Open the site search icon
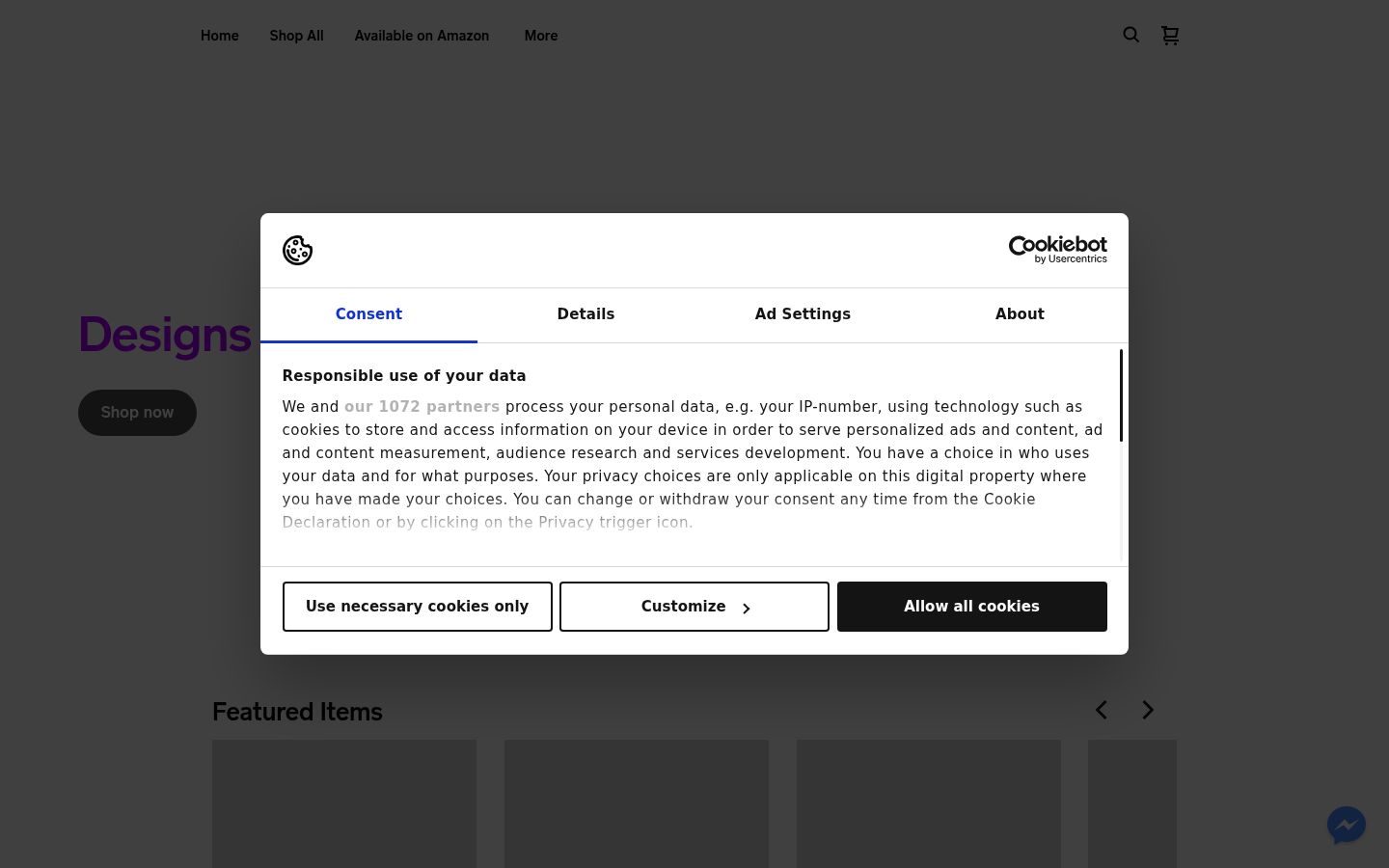Screen dimensions: 1389x868 [x=1130, y=35]
